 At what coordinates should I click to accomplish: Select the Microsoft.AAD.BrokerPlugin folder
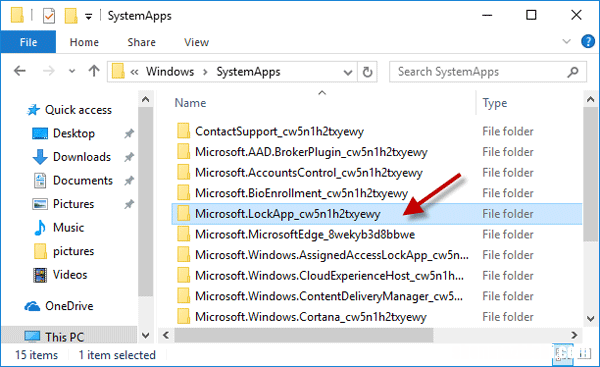[311, 152]
